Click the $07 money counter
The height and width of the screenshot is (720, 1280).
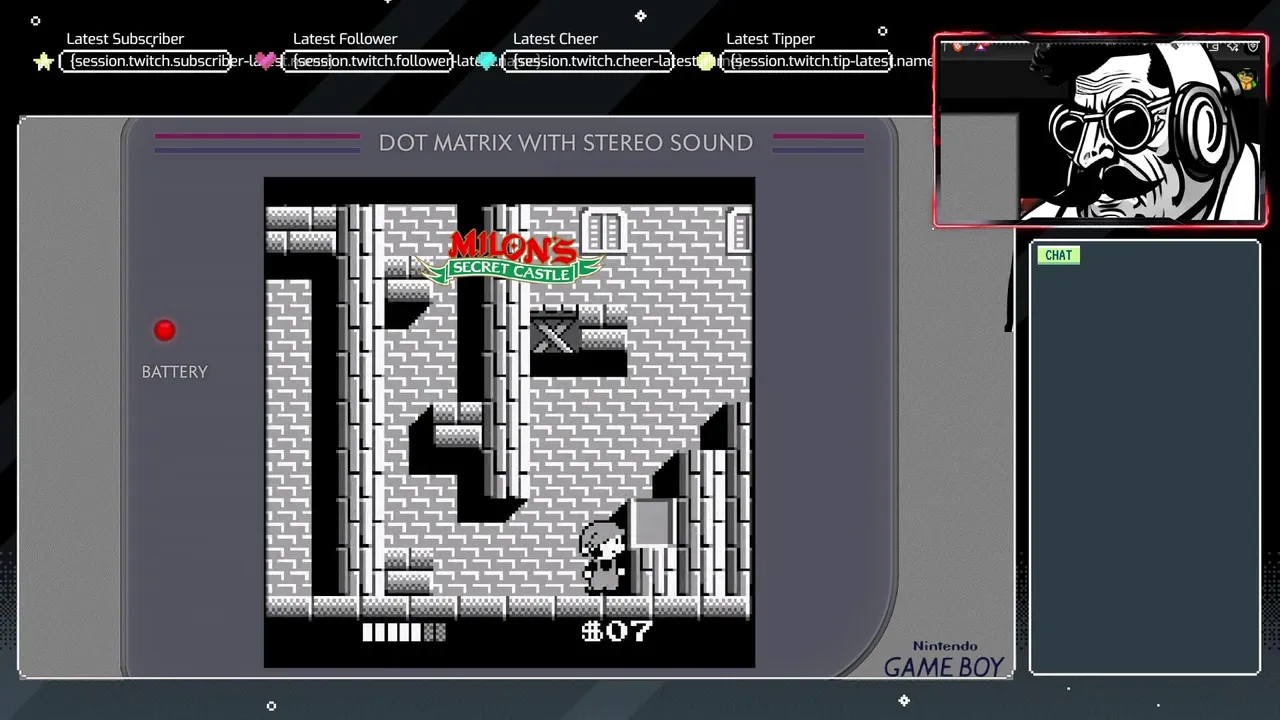pyautogui.click(x=617, y=631)
